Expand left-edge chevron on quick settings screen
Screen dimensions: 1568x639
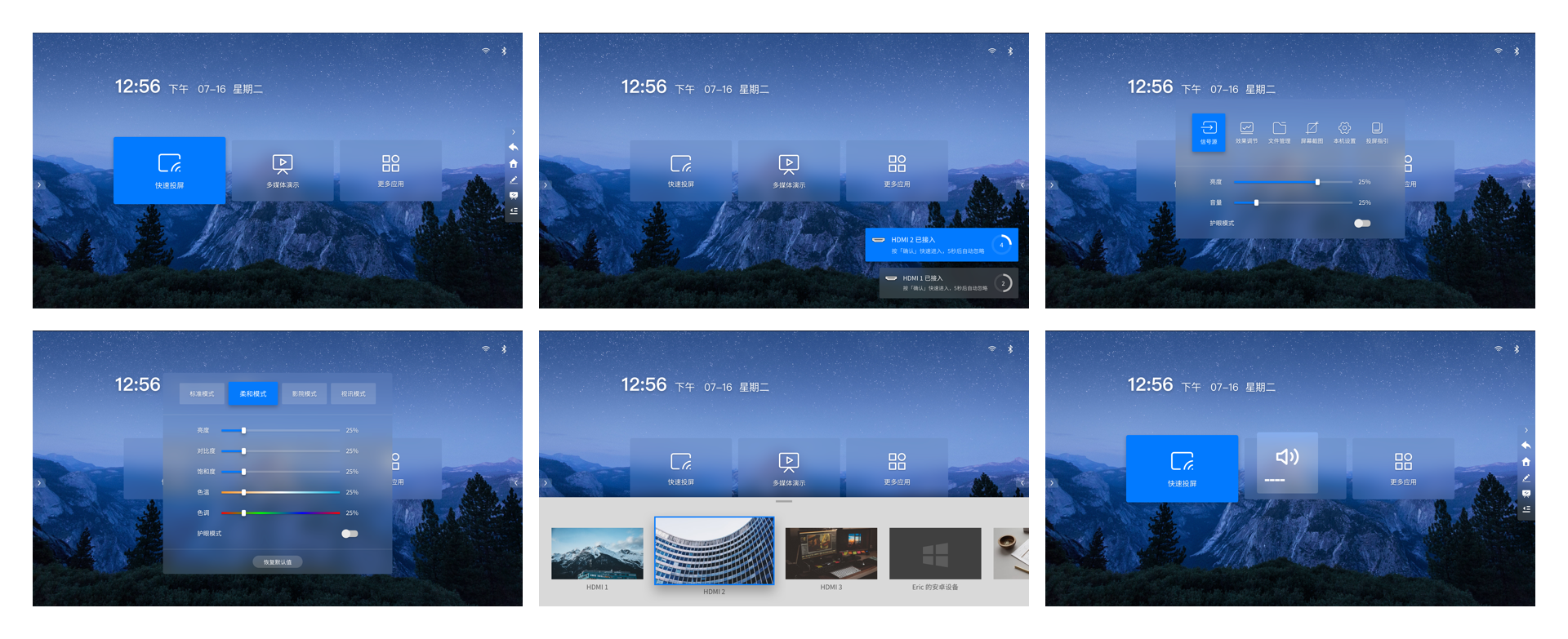click(1052, 185)
